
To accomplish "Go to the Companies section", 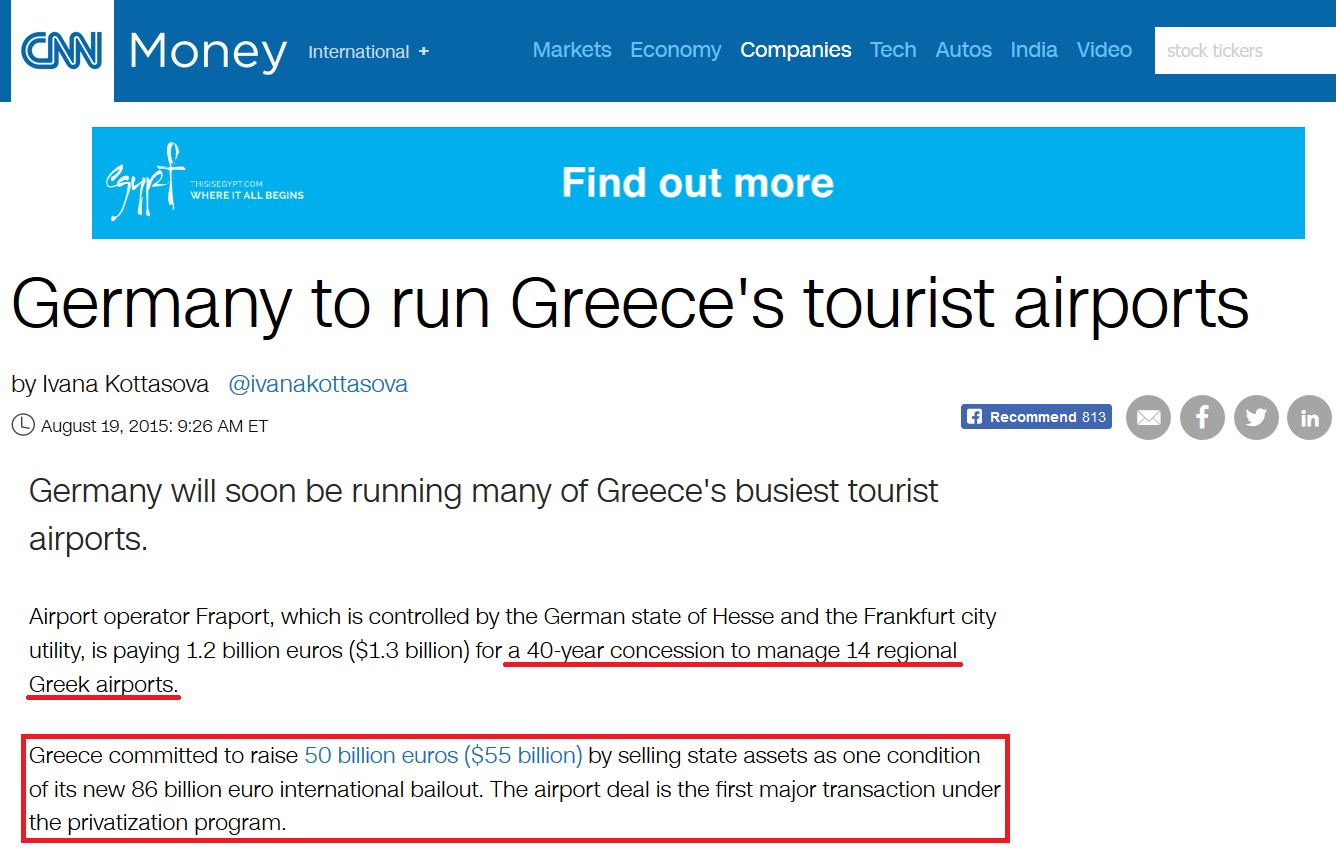I will (x=796, y=50).
